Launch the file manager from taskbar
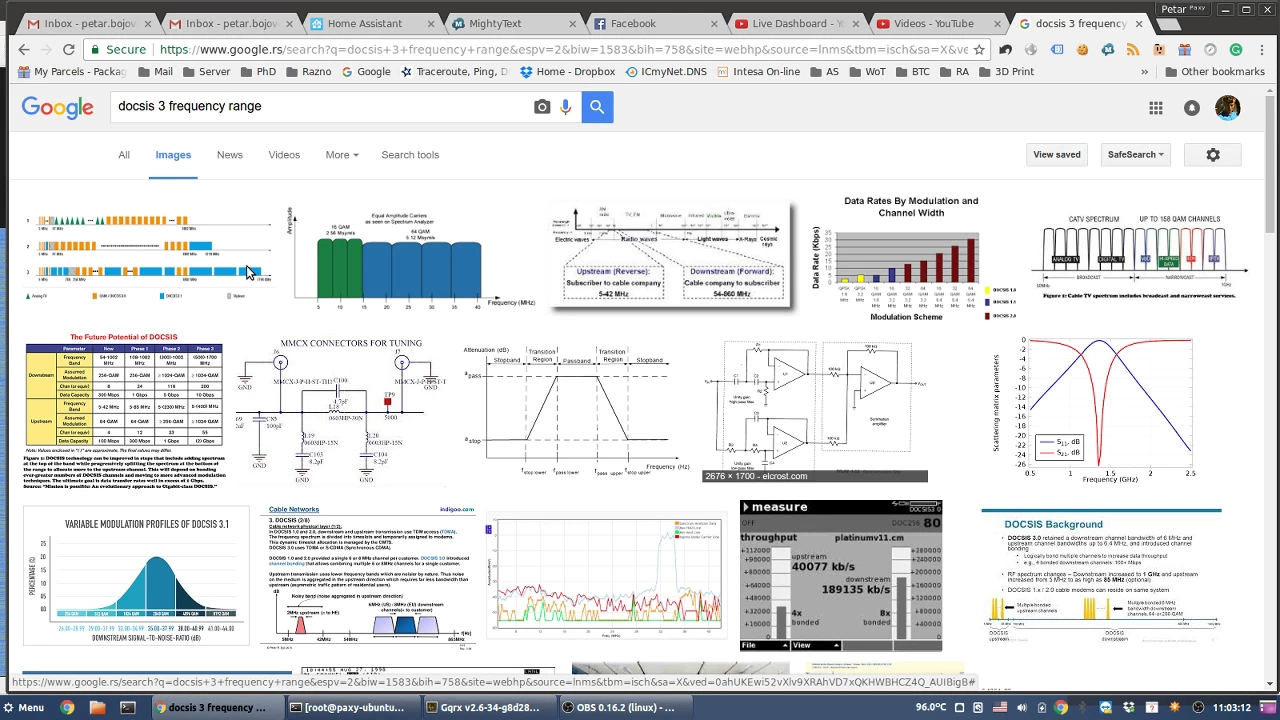The width and height of the screenshot is (1280, 720). 97,707
